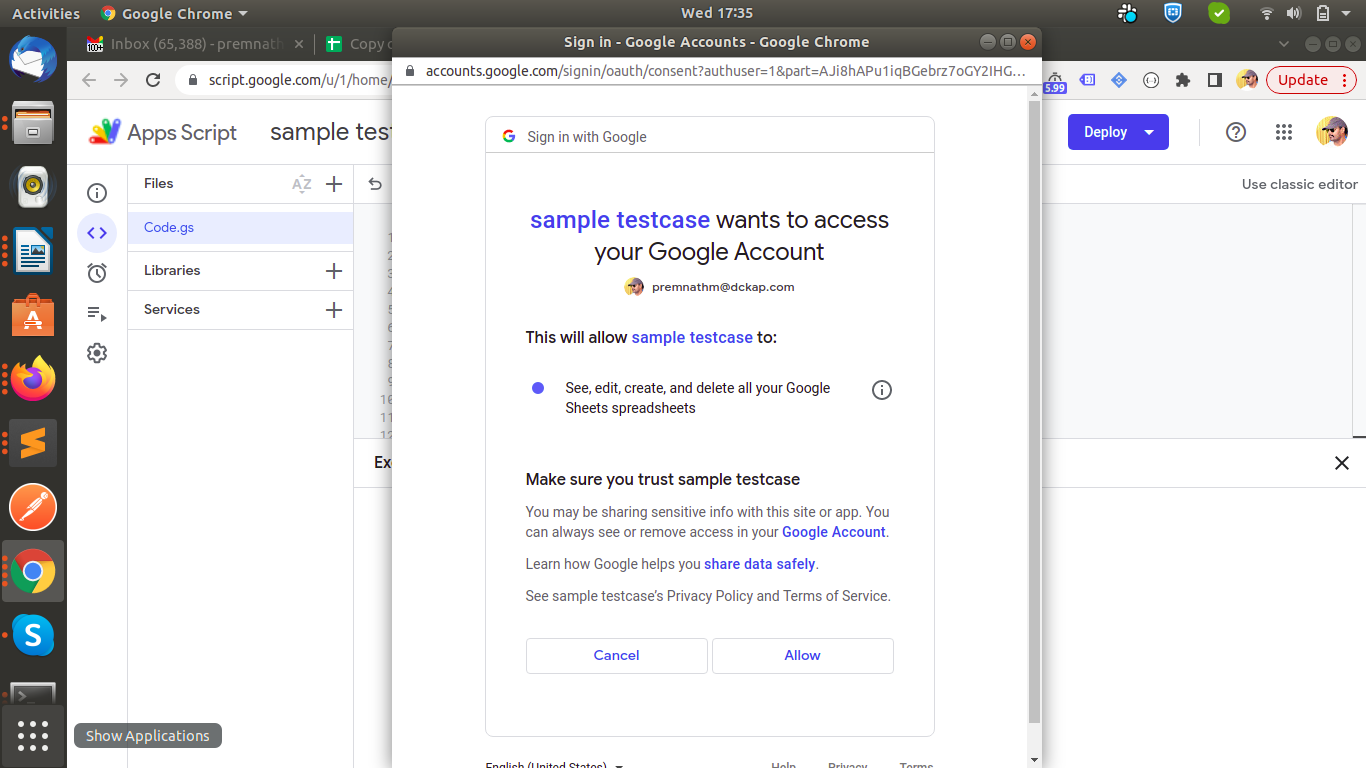This screenshot has height=768, width=1366.
Task: Click the volume icon in the top bar
Action: (x=1294, y=13)
